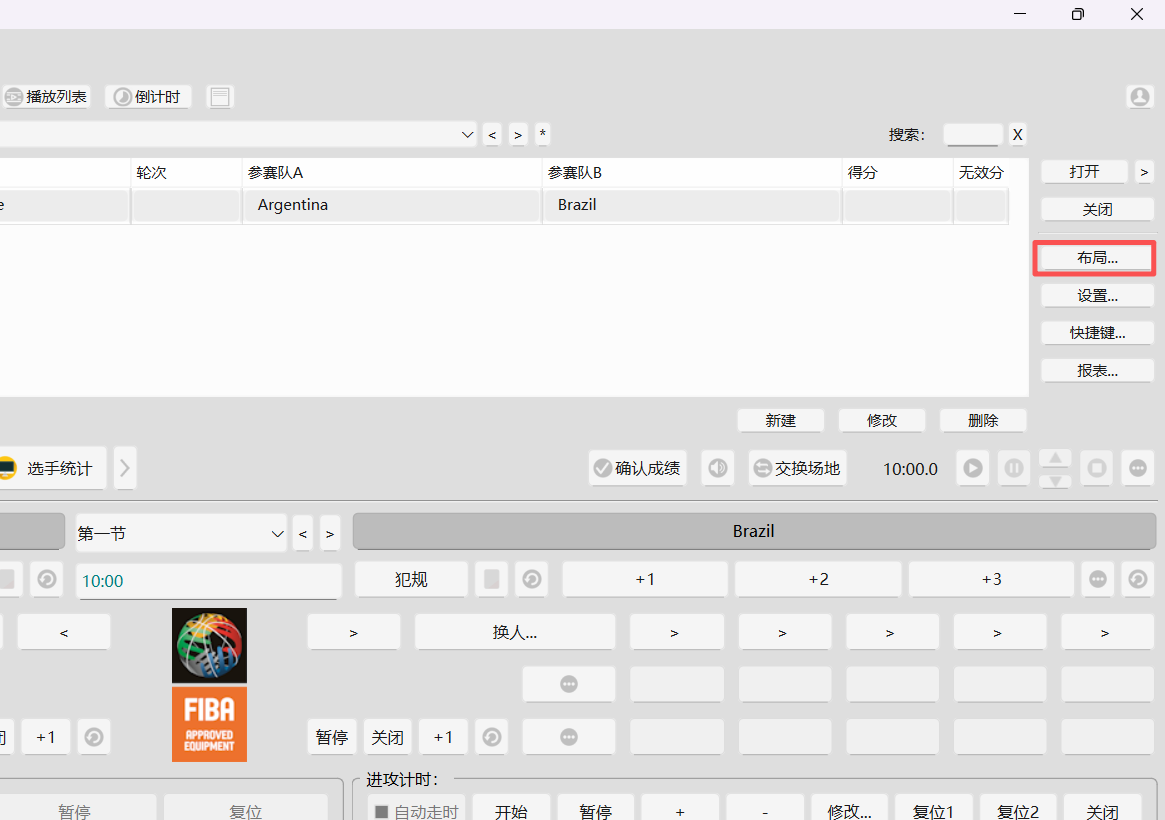Click the speaker sound icon beside 确认成绩
Viewport: 1165px width, 820px height.
[x=718, y=468]
